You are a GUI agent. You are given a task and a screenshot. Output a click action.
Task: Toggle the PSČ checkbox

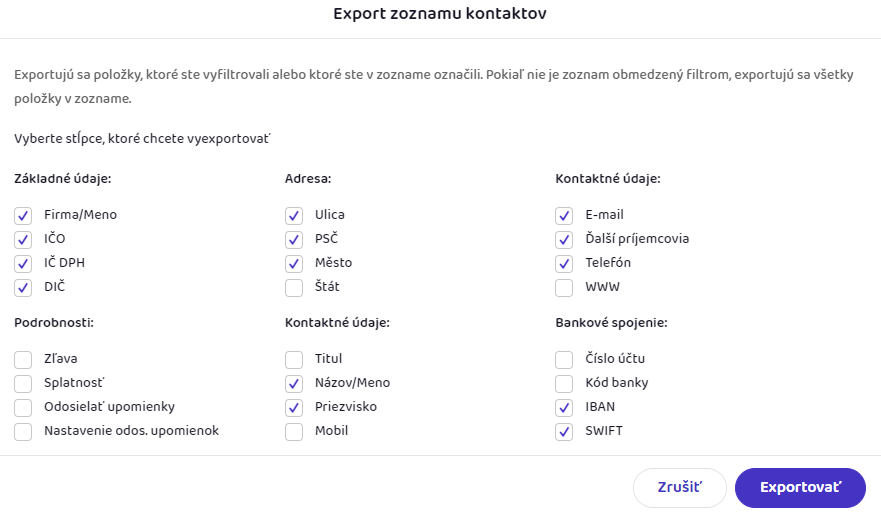pyautogui.click(x=294, y=239)
